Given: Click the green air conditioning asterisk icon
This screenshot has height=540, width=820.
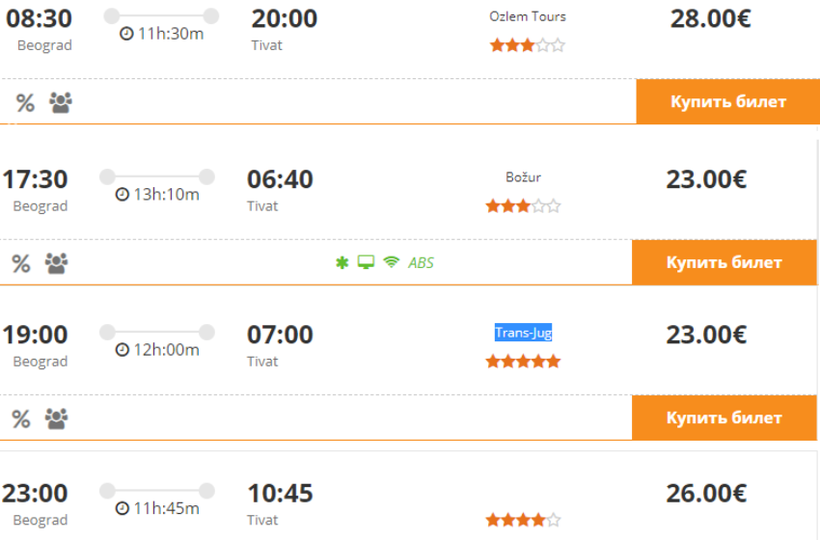Looking at the screenshot, I should pos(342,262).
